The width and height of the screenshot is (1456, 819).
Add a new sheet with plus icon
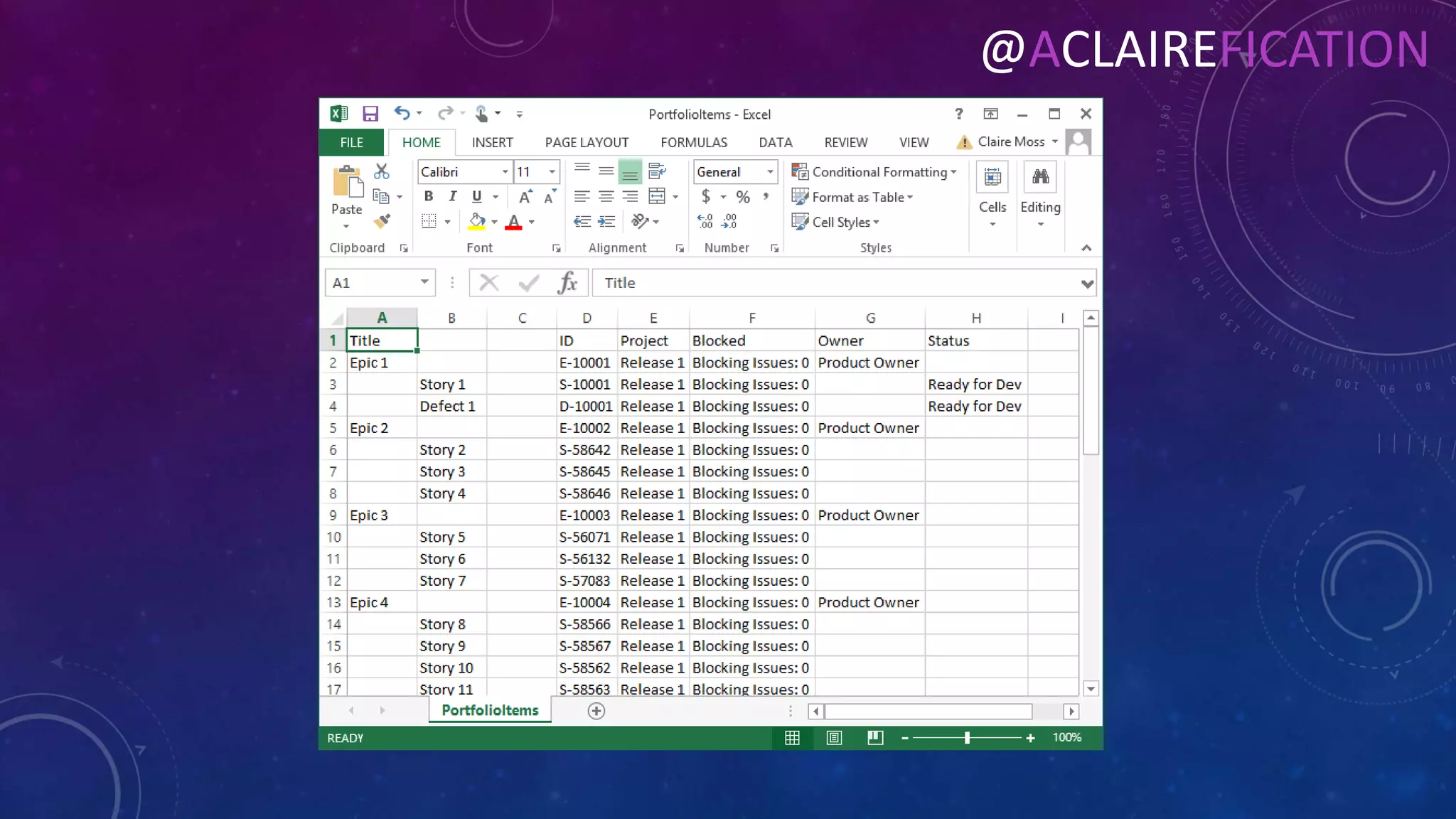596,711
